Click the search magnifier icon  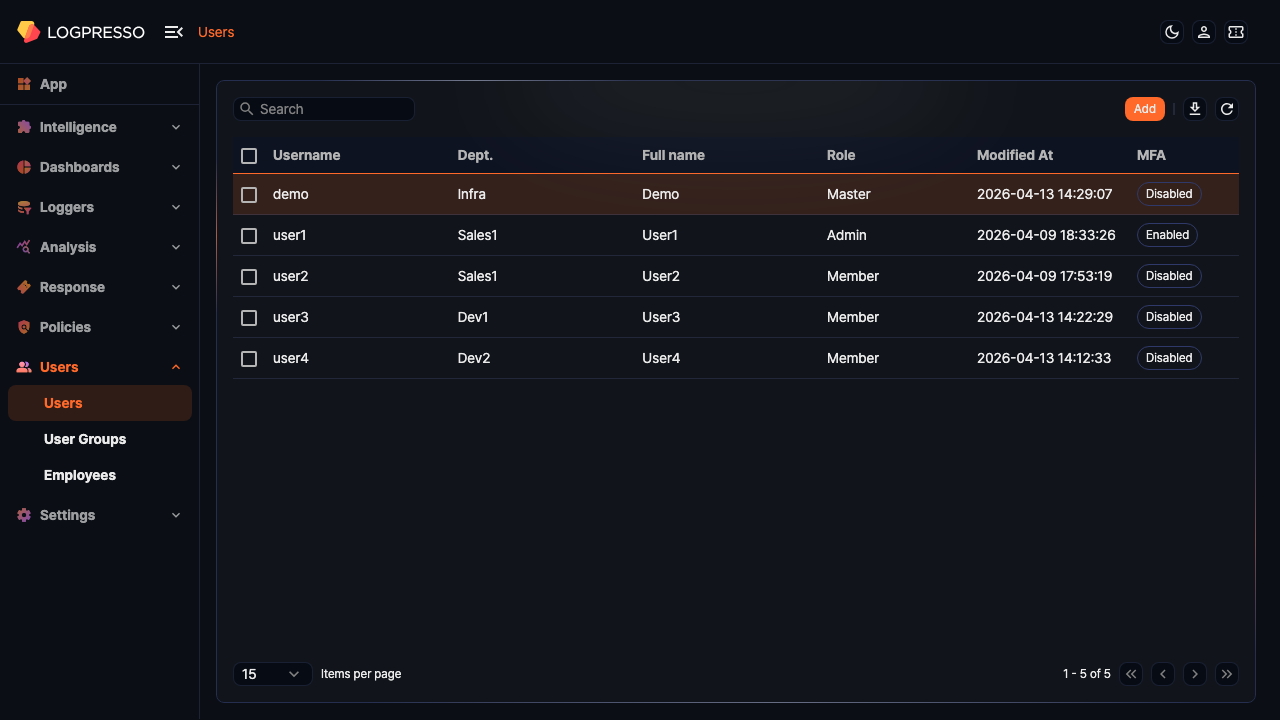point(247,108)
